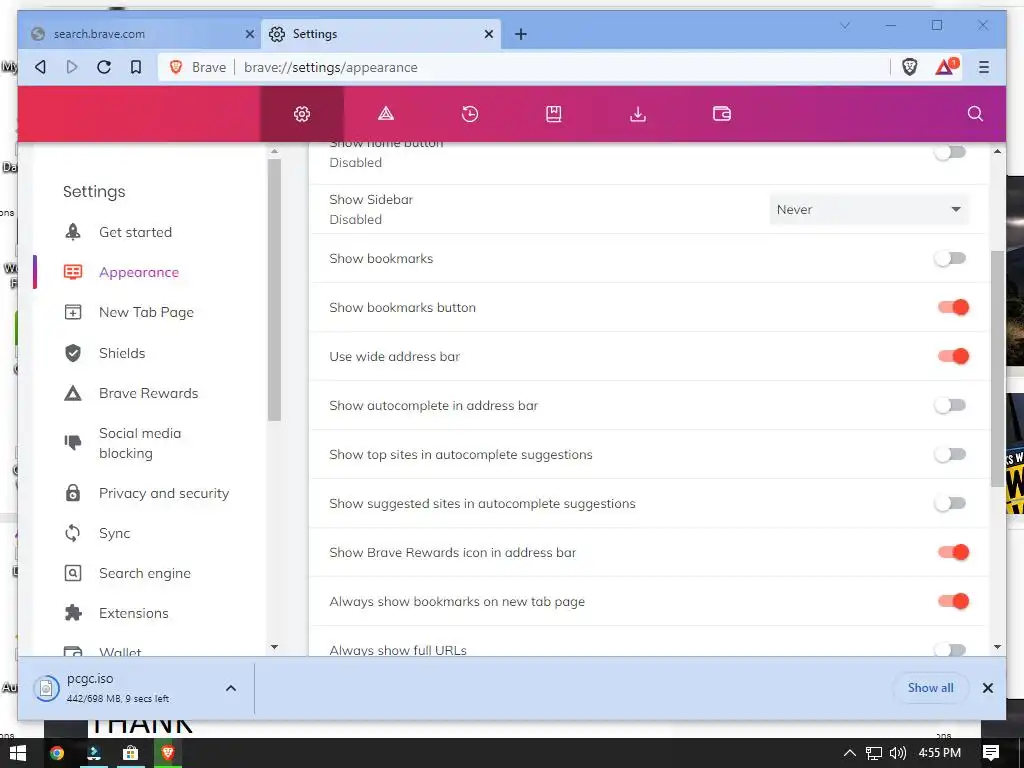
Task: Show hidden system tray icons
Action: click(850, 753)
